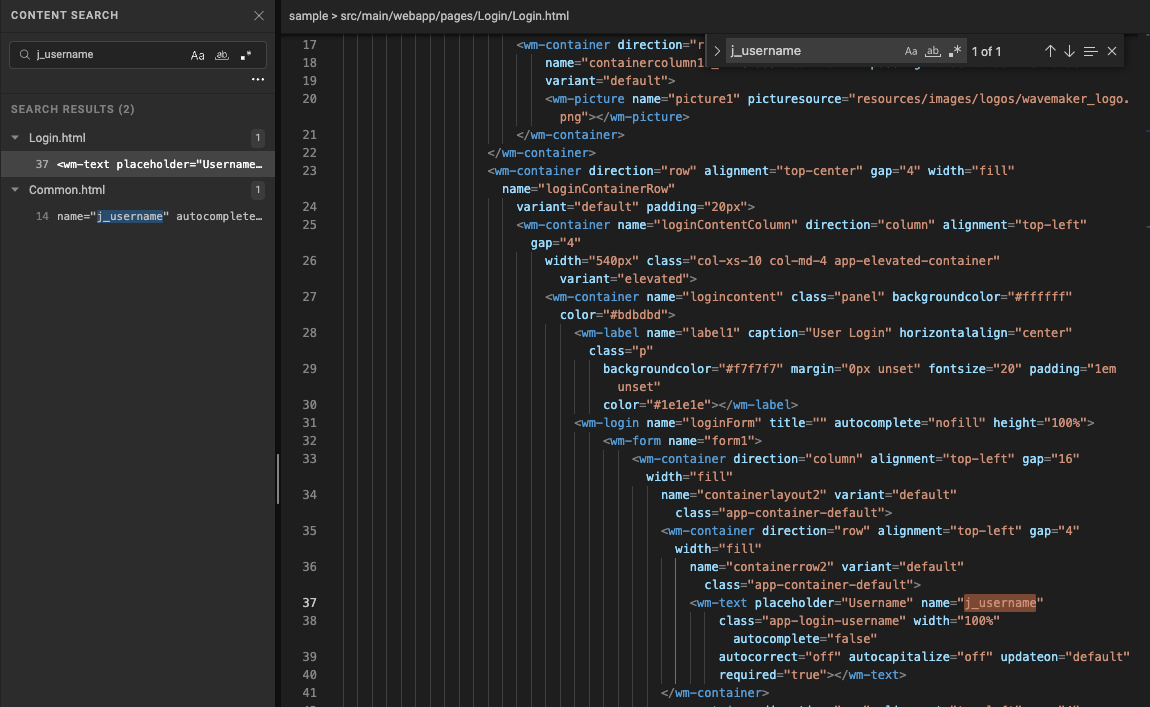Toggle Use Regular Expression in Content Search
The height and width of the screenshot is (707, 1150).
(246, 55)
